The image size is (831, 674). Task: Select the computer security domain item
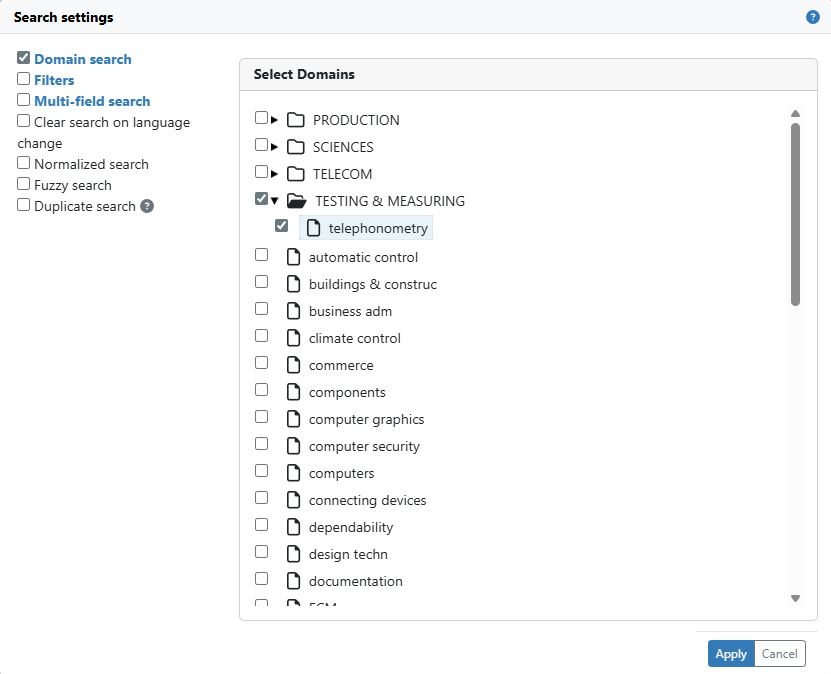pos(364,447)
